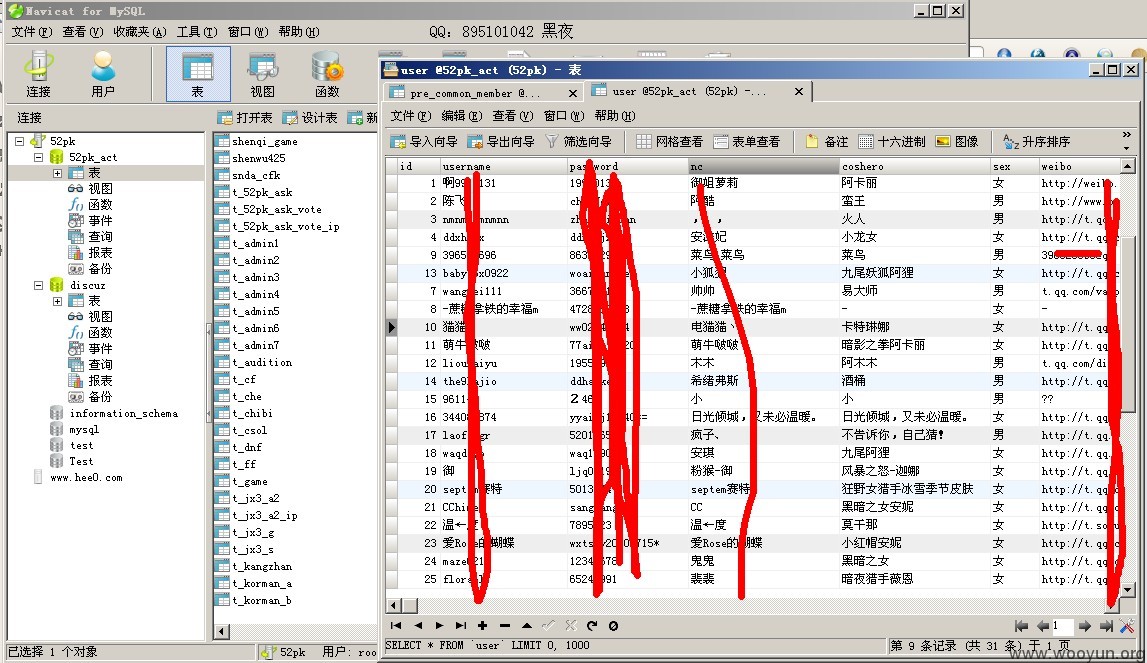
Task: Open the 连接 (Connection) toolbar icon
Action: click(x=38, y=74)
